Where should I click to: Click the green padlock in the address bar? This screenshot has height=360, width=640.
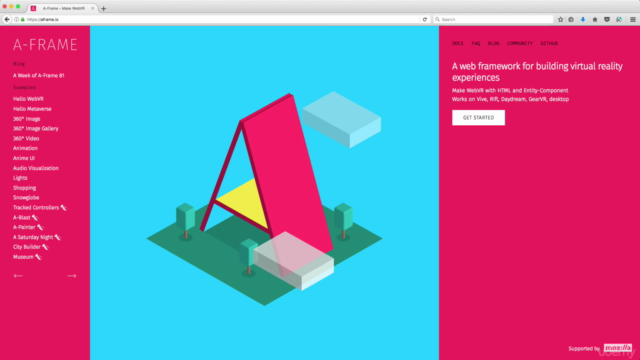(22, 19)
